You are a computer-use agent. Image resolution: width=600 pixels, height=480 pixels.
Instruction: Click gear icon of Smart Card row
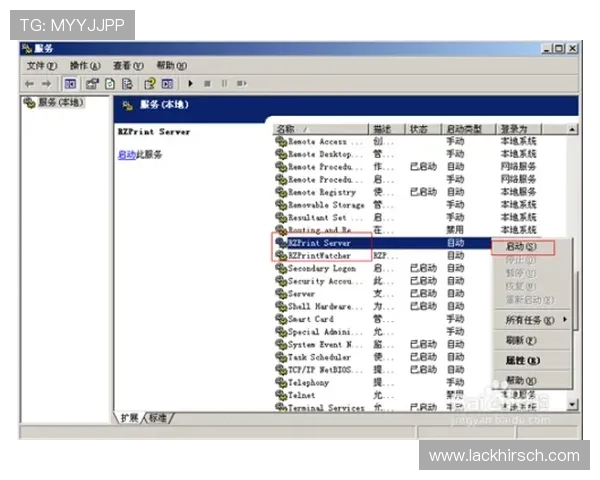pos(281,319)
